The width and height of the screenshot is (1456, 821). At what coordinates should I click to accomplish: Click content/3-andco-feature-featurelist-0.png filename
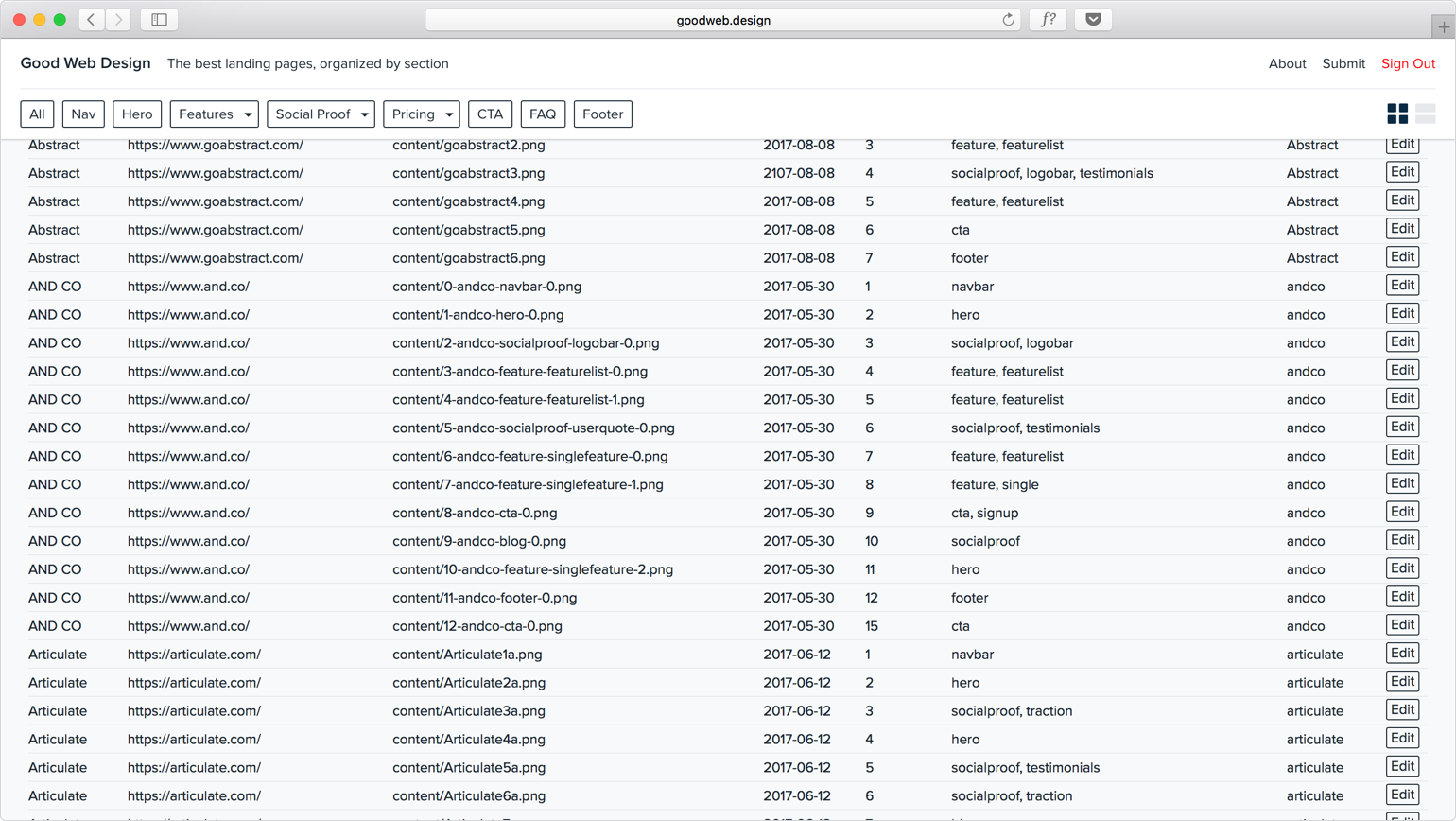520,372
